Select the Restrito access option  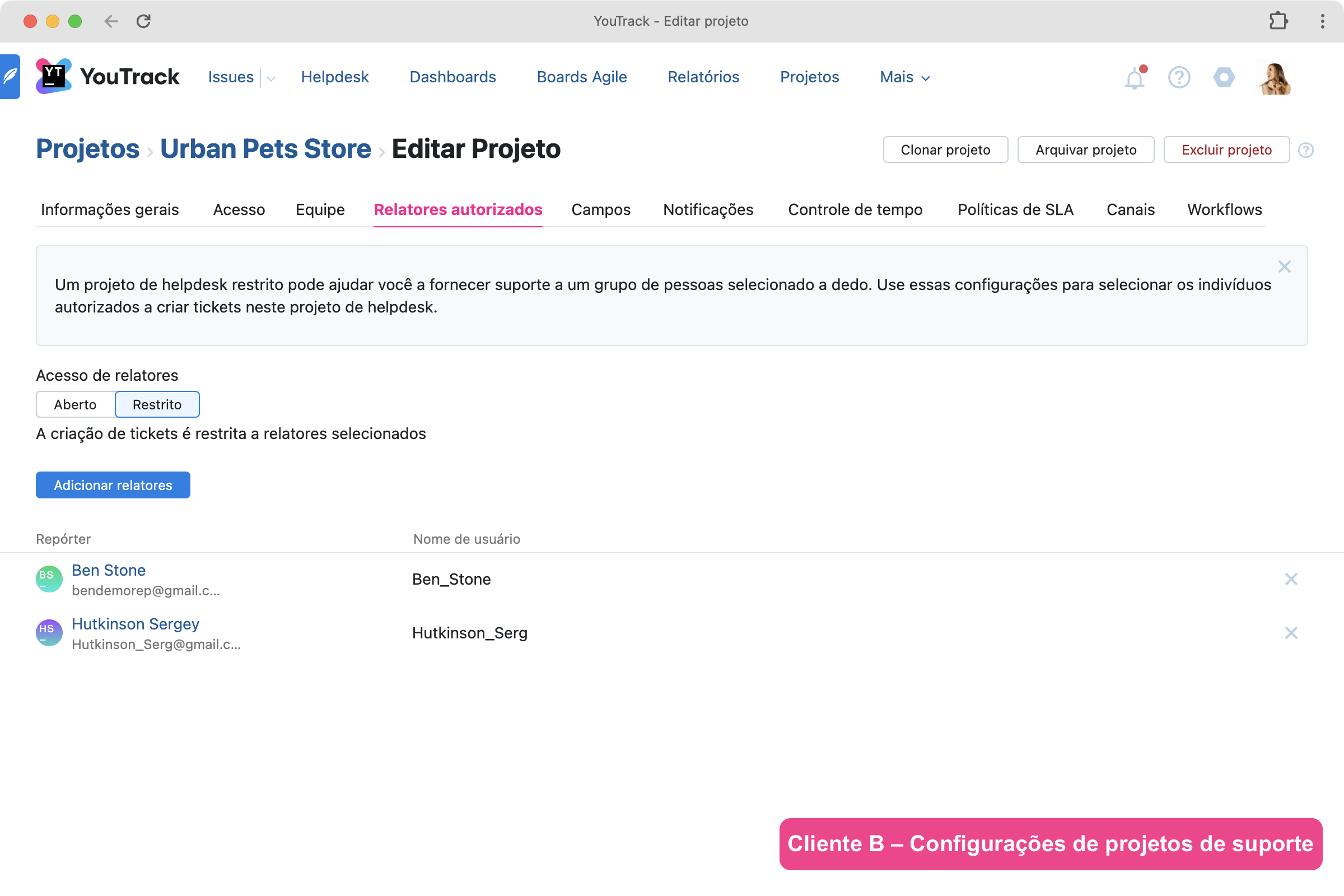tap(157, 404)
